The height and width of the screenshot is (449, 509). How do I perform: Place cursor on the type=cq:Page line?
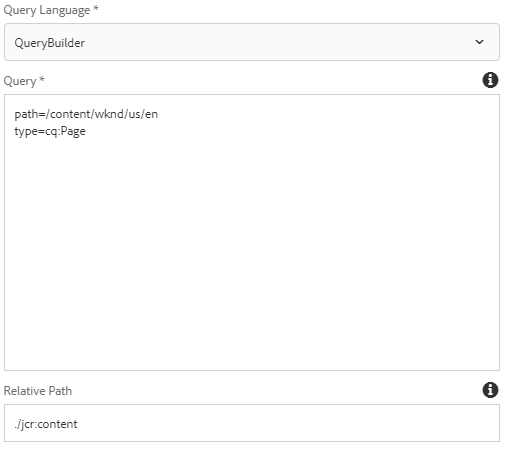tap(50, 131)
